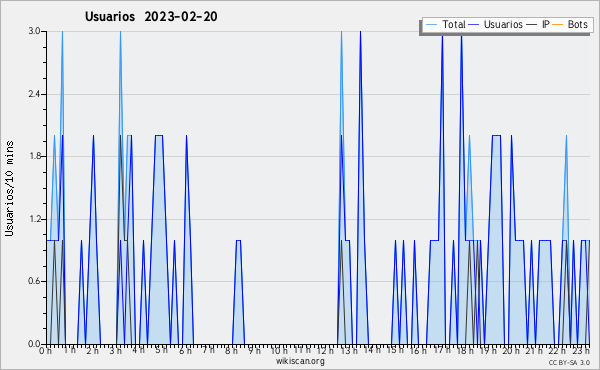Click the '23 h' x-axis label

tap(581, 350)
